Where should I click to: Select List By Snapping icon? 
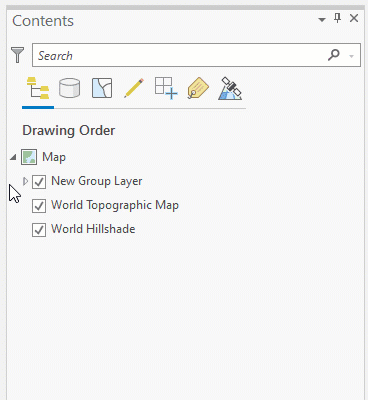point(166,88)
